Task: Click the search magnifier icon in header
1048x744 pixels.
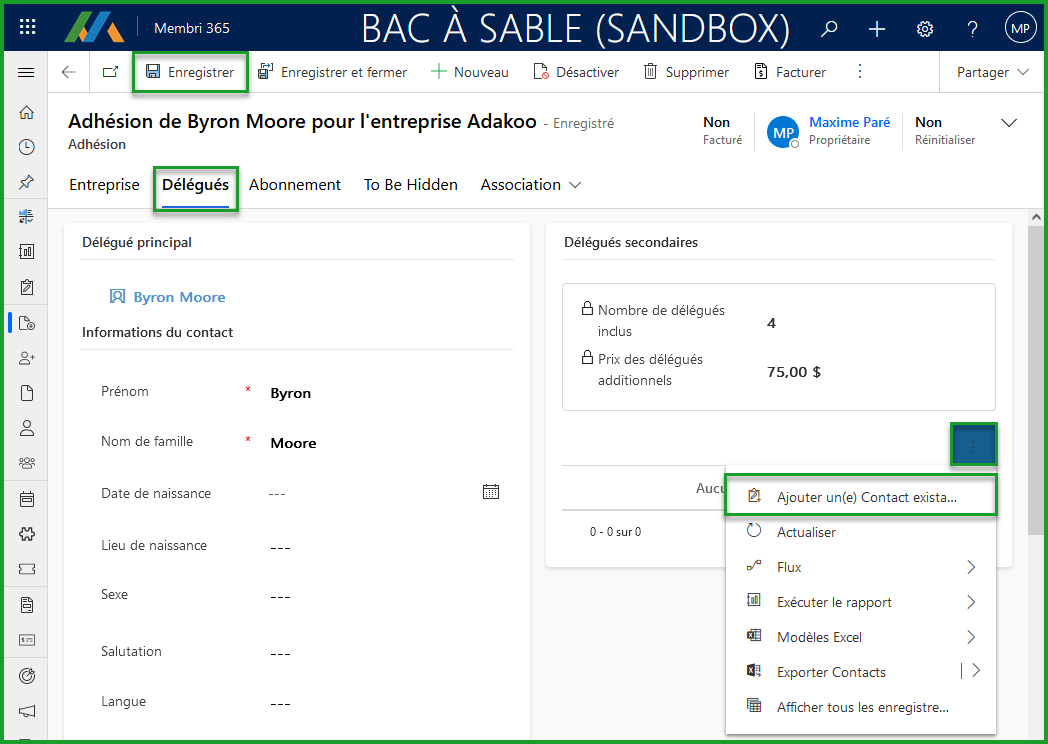Action: point(829,29)
